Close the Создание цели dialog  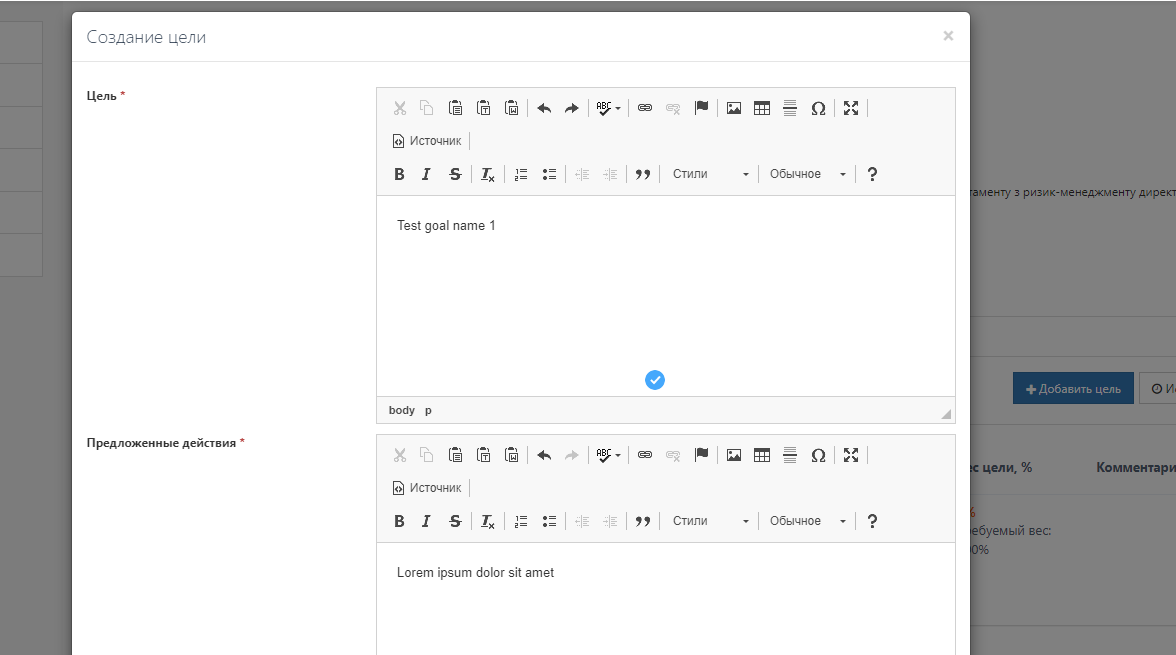tap(948, 36)
